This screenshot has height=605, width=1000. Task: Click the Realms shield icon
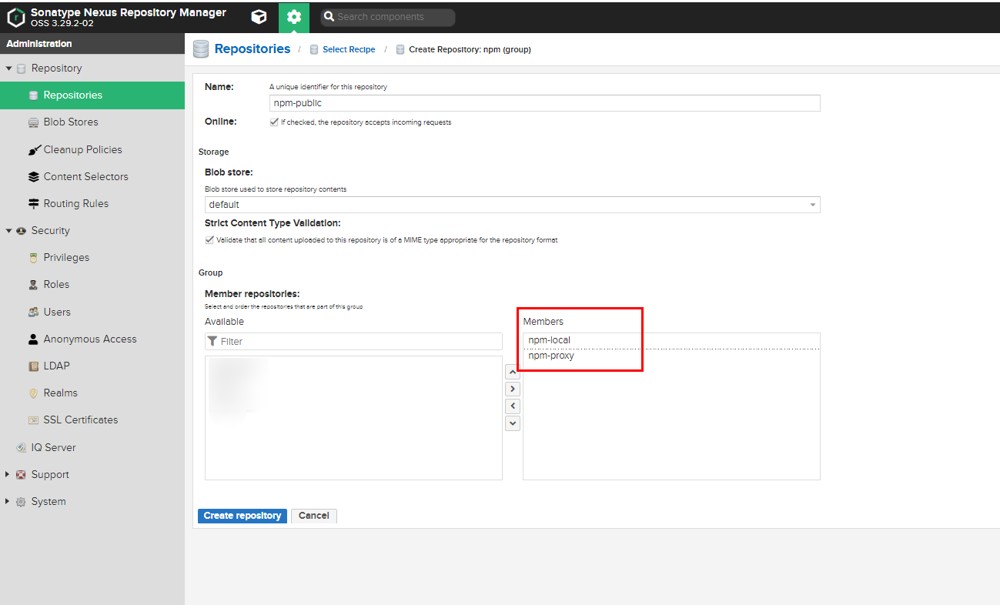(33, 393)
